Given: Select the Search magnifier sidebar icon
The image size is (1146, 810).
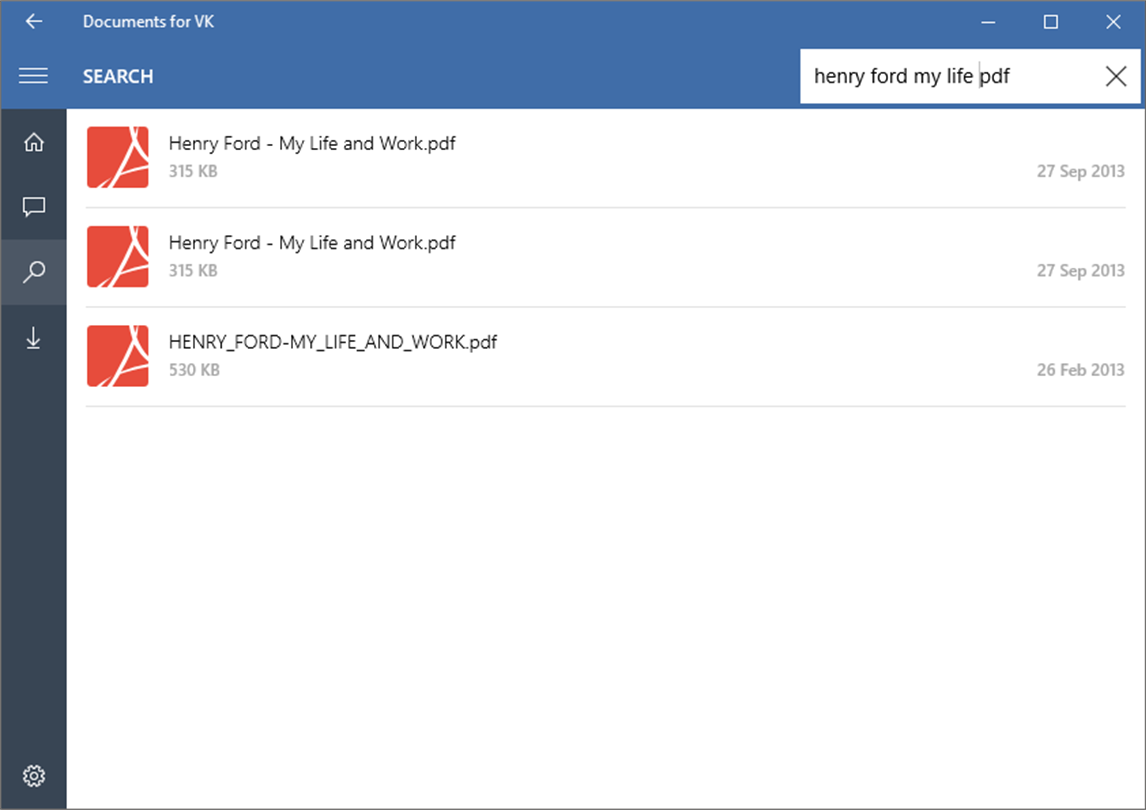Looking at the screenshot, I should click(x=33, y=271).
